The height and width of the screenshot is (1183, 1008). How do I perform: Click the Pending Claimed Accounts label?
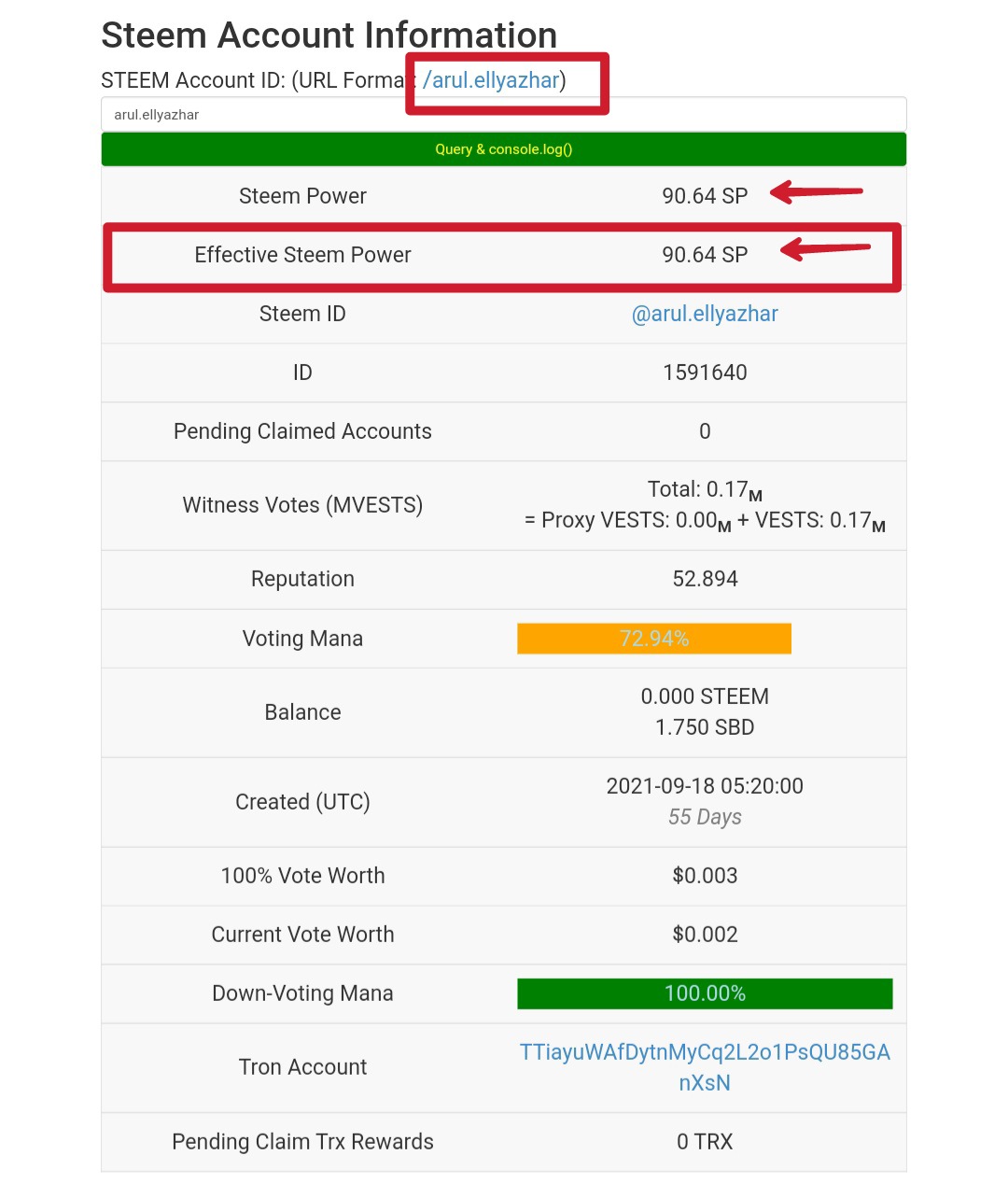(x=302, y=431)
